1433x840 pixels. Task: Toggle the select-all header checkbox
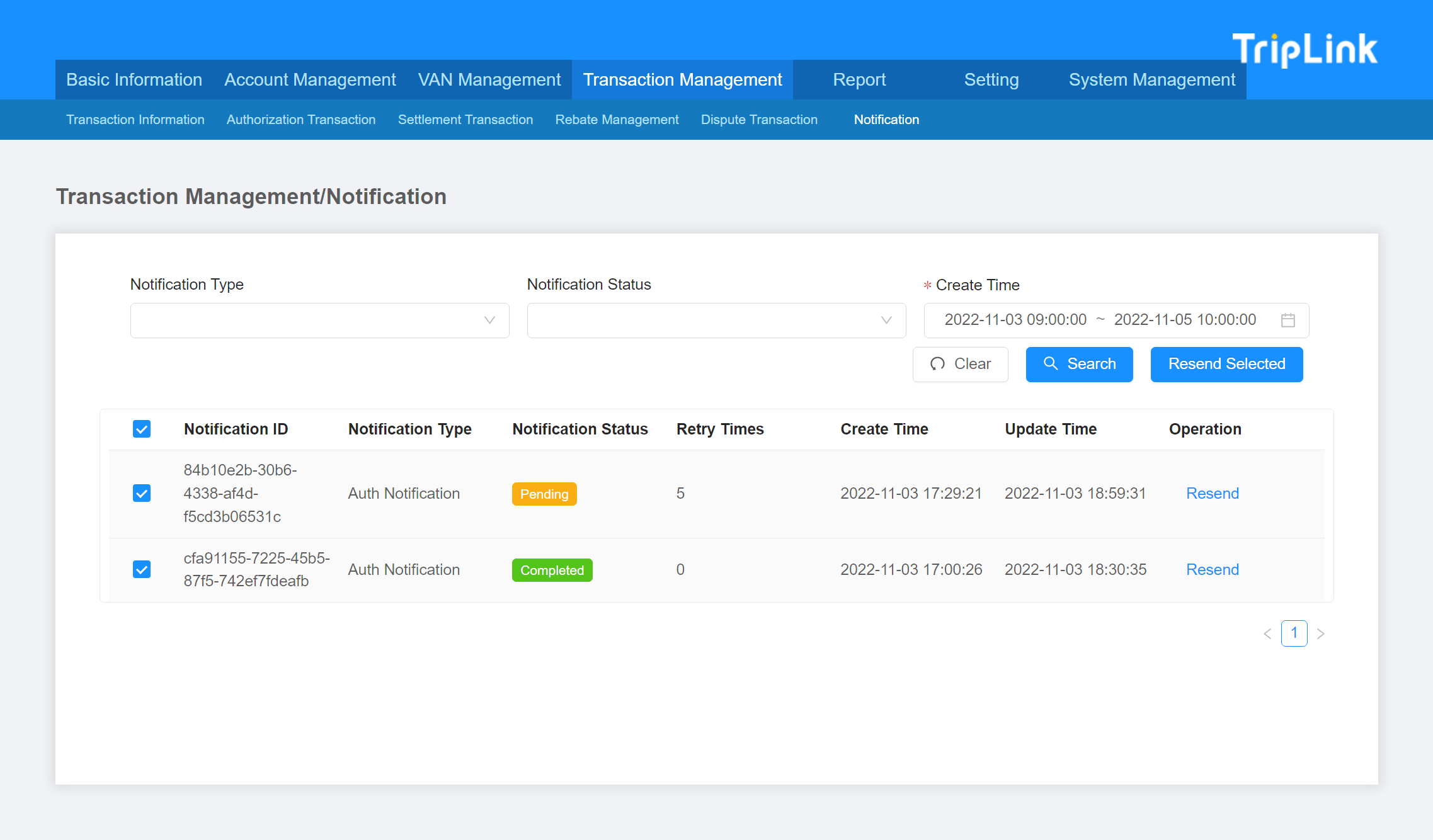(x=142, y=429)
